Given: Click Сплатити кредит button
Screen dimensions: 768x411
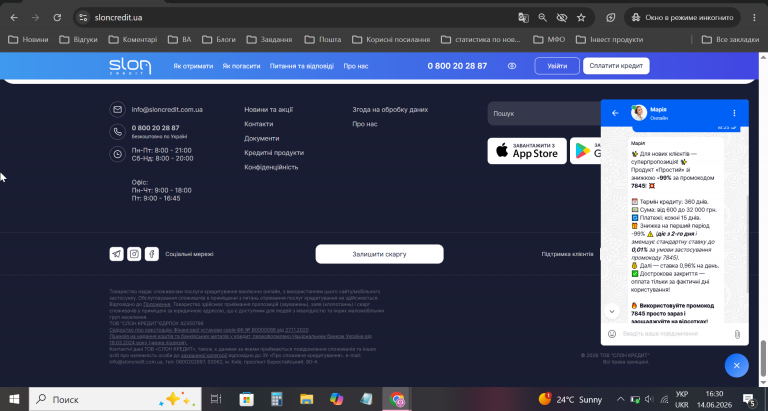Looking at the screenshot, I should pyautogui.click(x=616, y=66).
